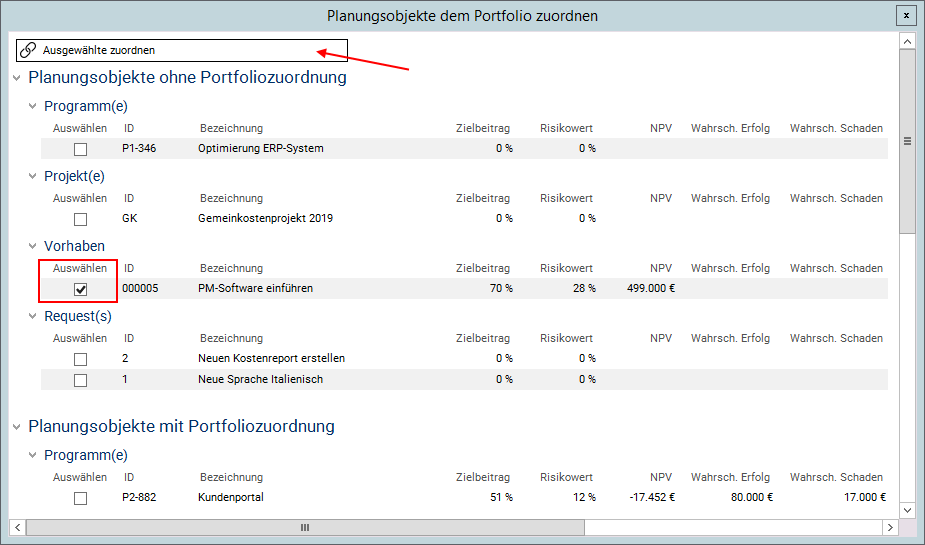The width and height of the screenshot is (925, 545).
Task: Click the horizontal scrollbar left arrow
Action: coord(18,527)
